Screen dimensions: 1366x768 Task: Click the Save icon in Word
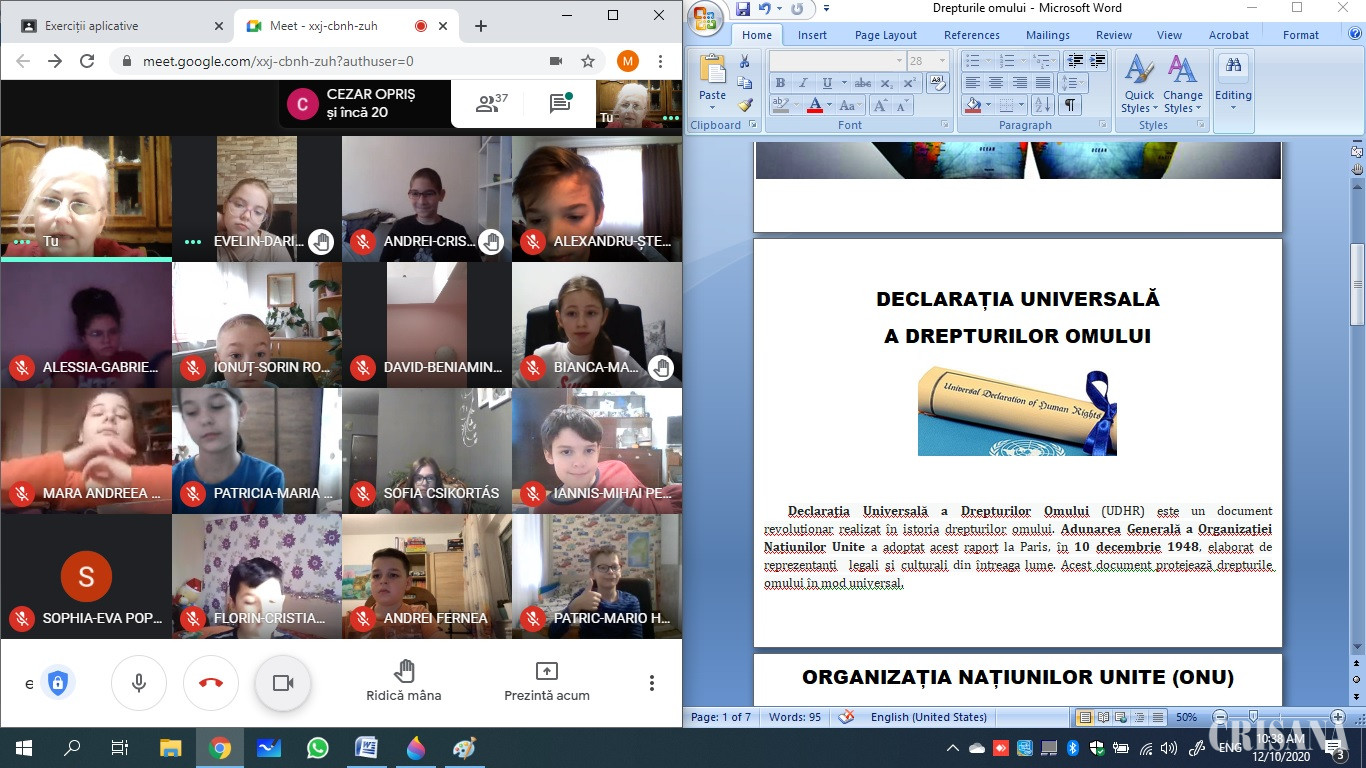pyautogui.click(x=743, y=9)
